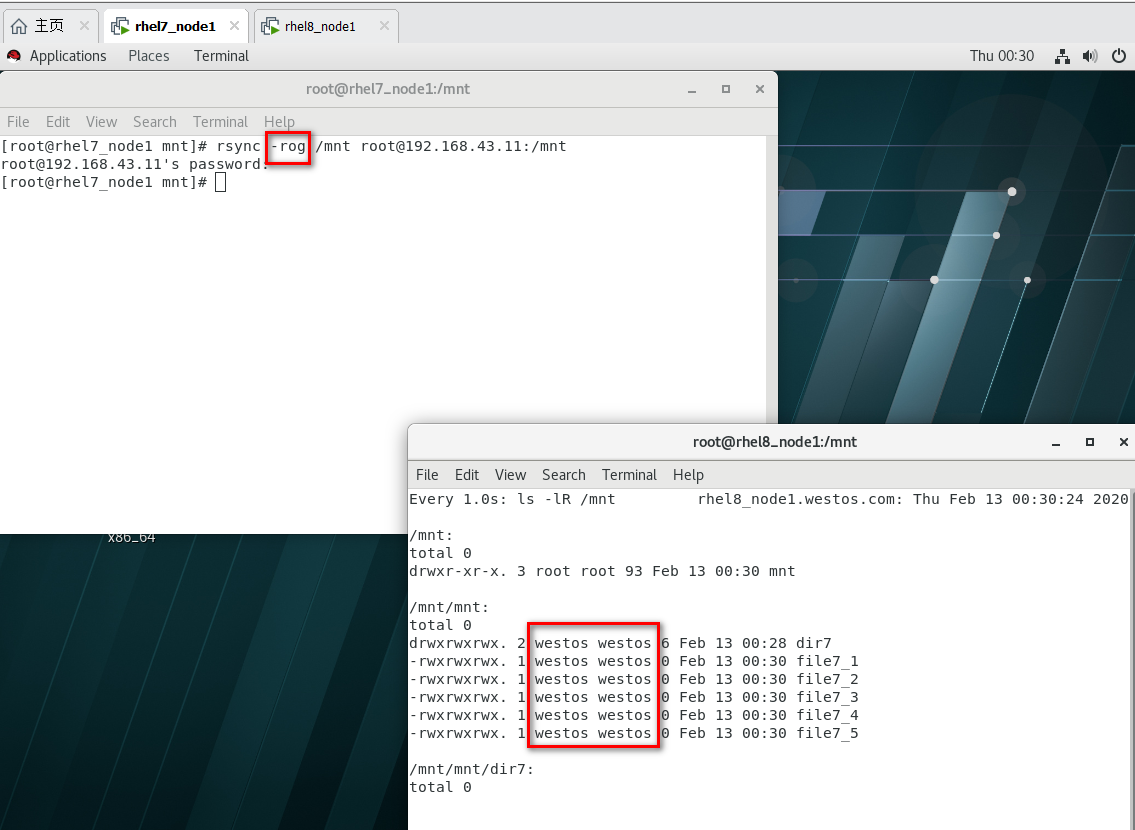Click the network connection icon
This screenshot has height=830, width=1135.
click(1062, 56)
